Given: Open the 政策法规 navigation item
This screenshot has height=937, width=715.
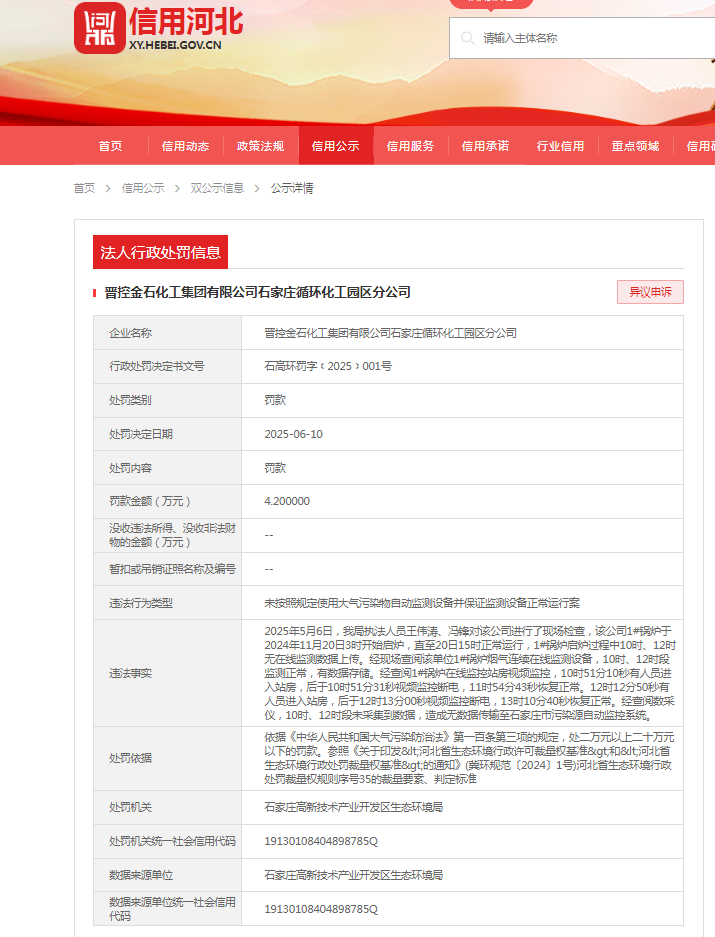Looking at the screenshot, I should pos(261,146).
